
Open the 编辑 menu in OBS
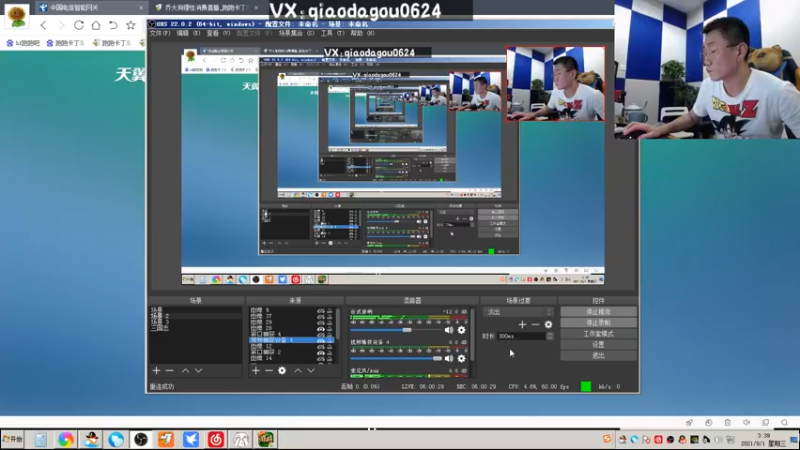[x=188, y=33]
